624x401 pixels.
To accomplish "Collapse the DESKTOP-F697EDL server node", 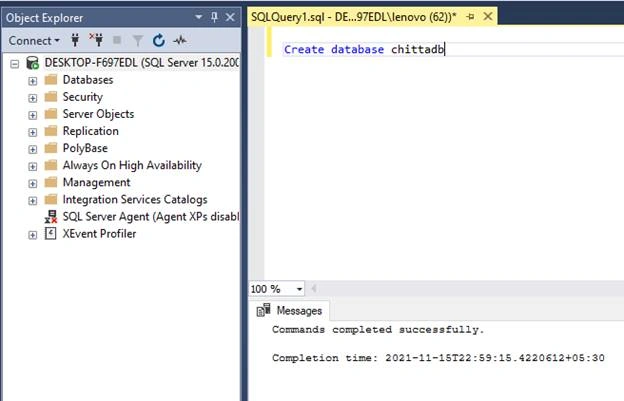I will click(15, 64).
